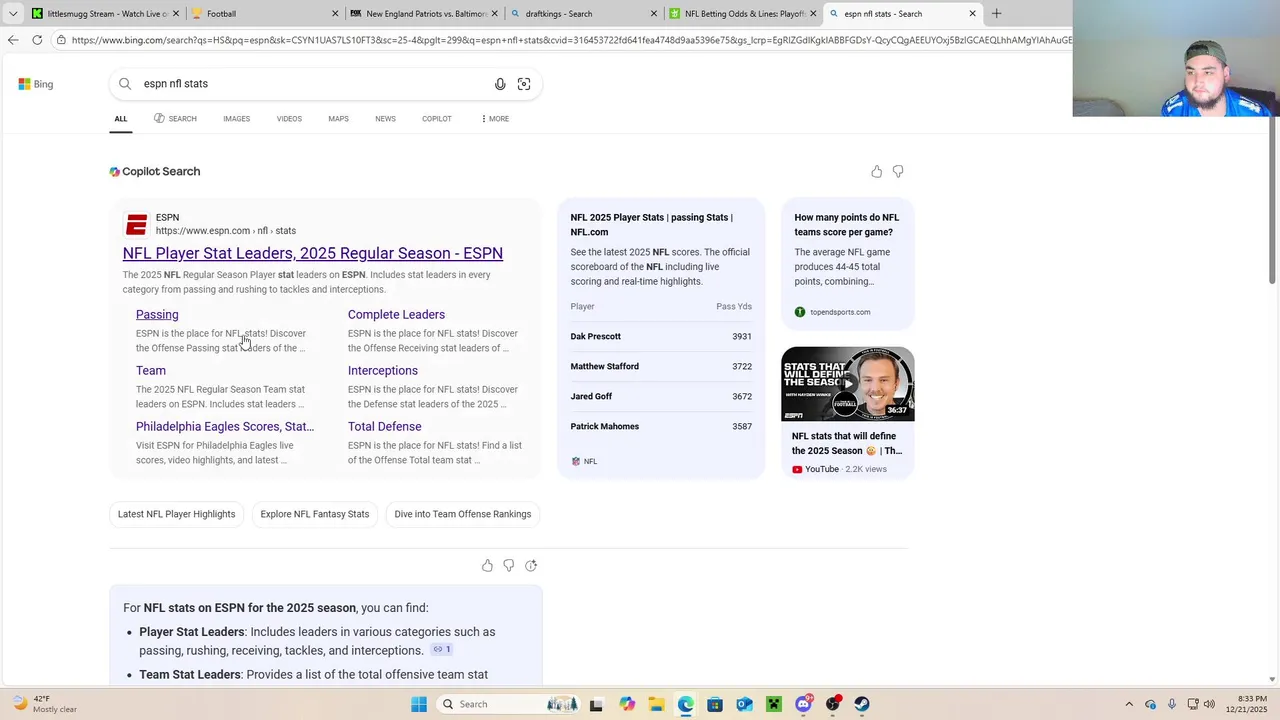Switch to the Football browser tab
Screen dimensions: 1280x720
click(264, 14)
